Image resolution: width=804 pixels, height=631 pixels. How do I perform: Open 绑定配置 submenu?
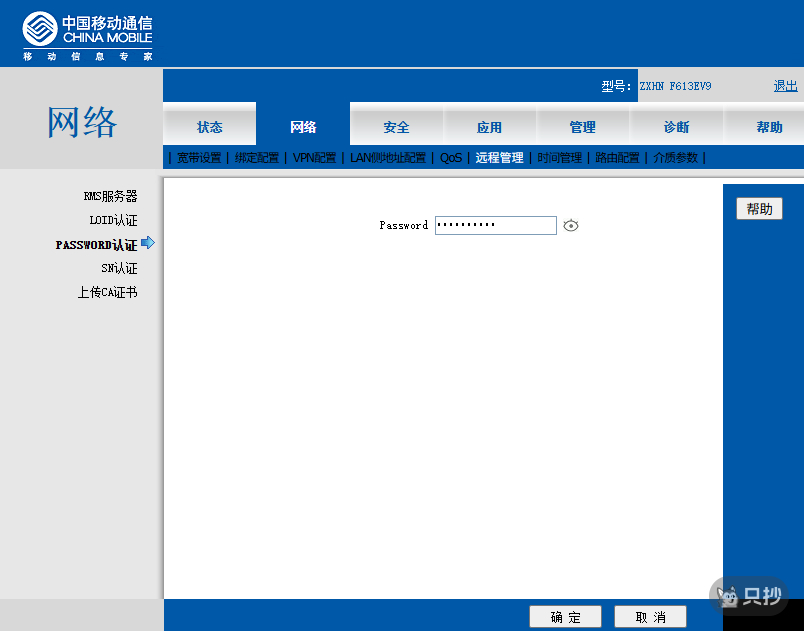coord(257,158)
